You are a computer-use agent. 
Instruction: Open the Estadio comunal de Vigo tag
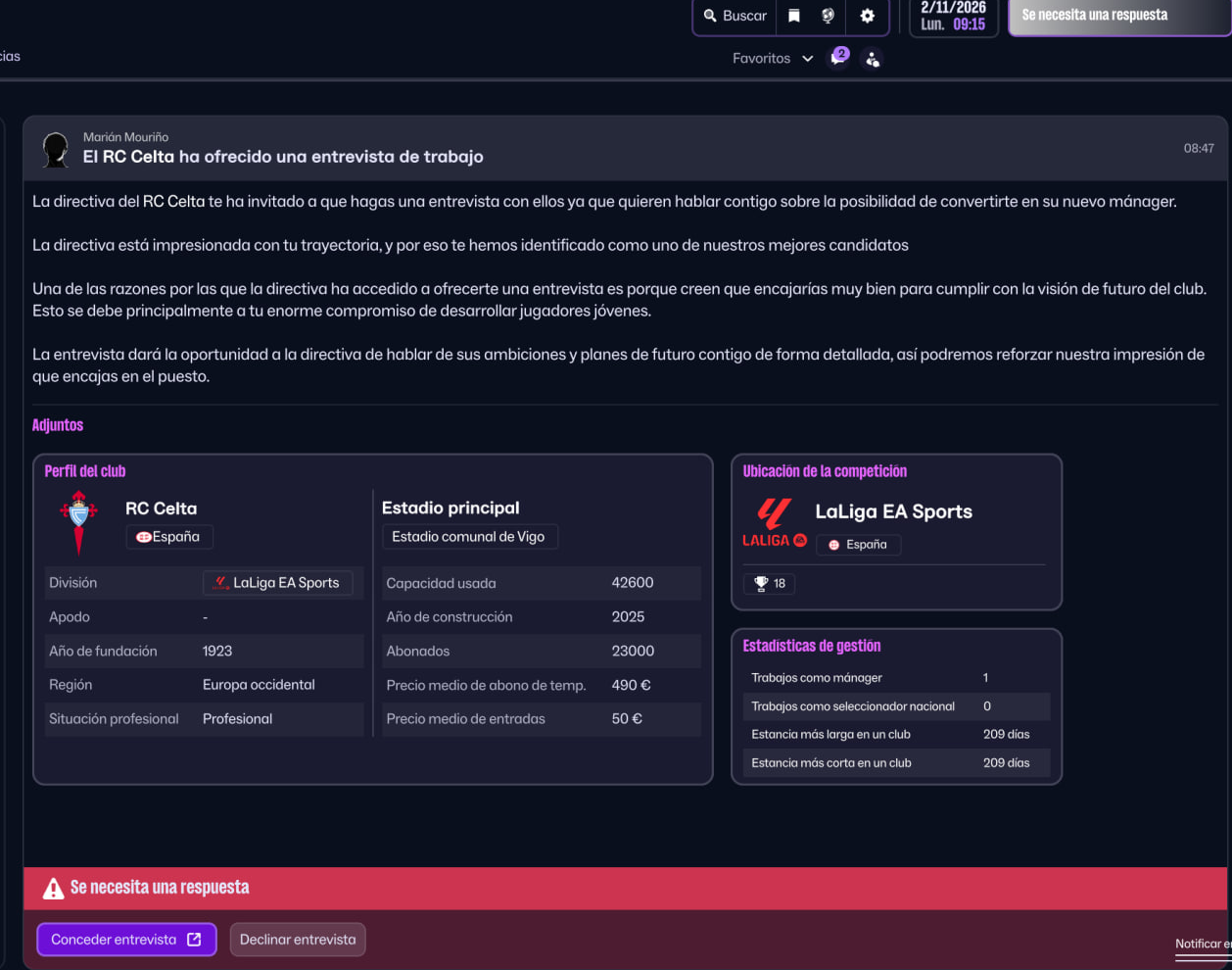(469, 537)
